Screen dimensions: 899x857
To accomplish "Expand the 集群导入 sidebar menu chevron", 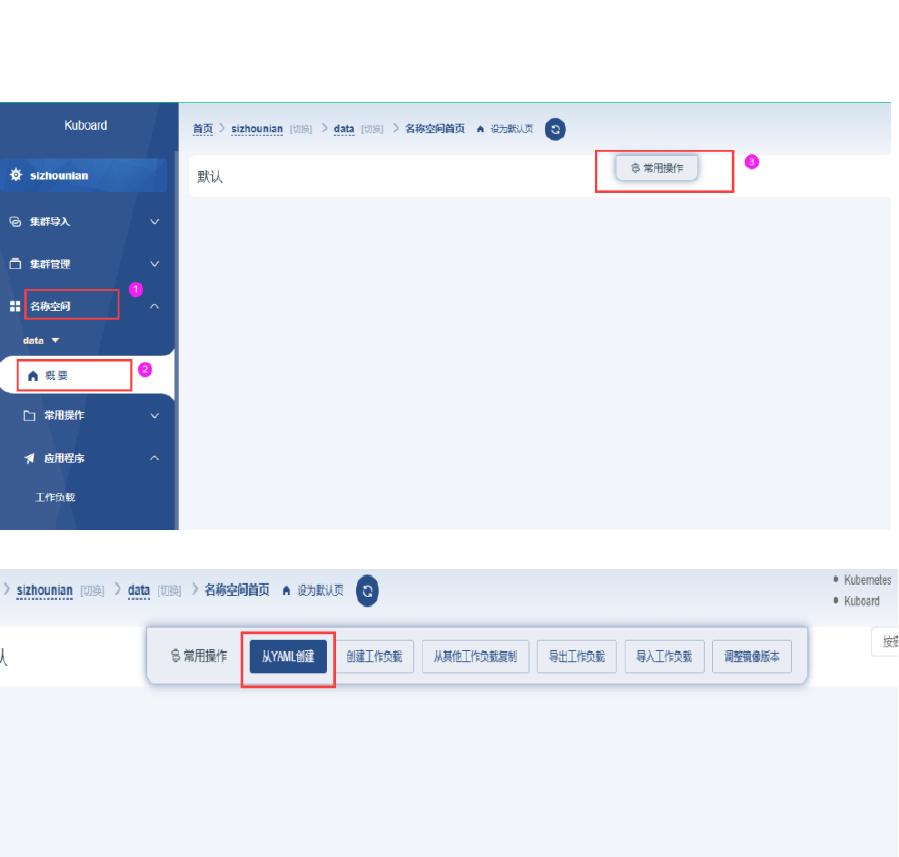I will (x=154, y=221).
